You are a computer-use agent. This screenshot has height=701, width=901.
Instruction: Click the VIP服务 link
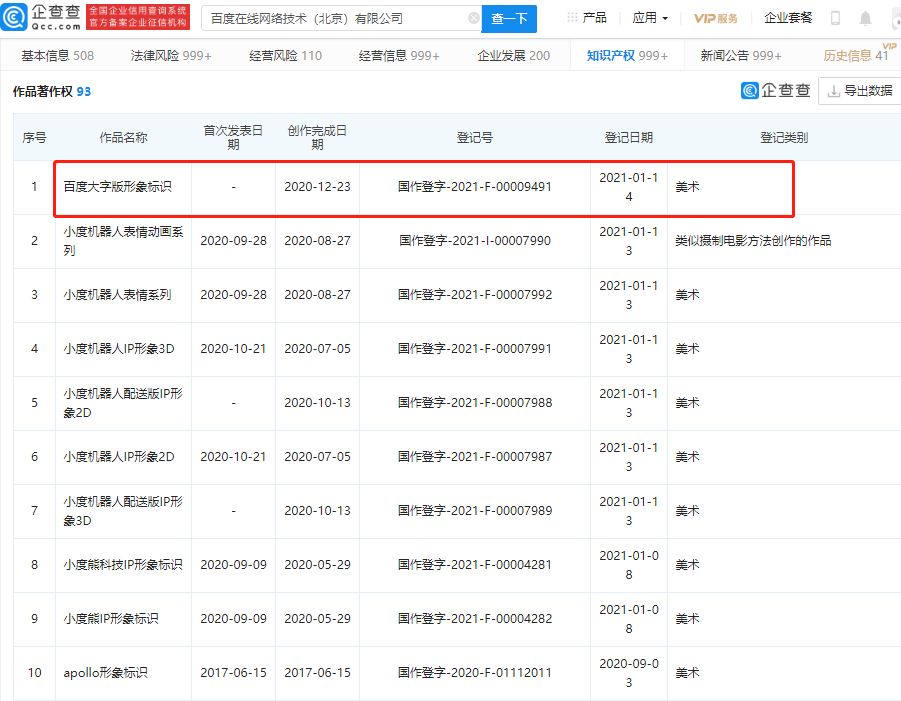click(716, 17)
